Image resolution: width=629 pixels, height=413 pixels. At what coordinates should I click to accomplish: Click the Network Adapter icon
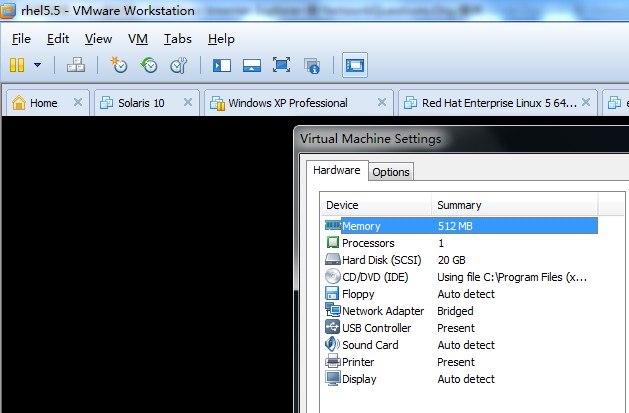333,310
